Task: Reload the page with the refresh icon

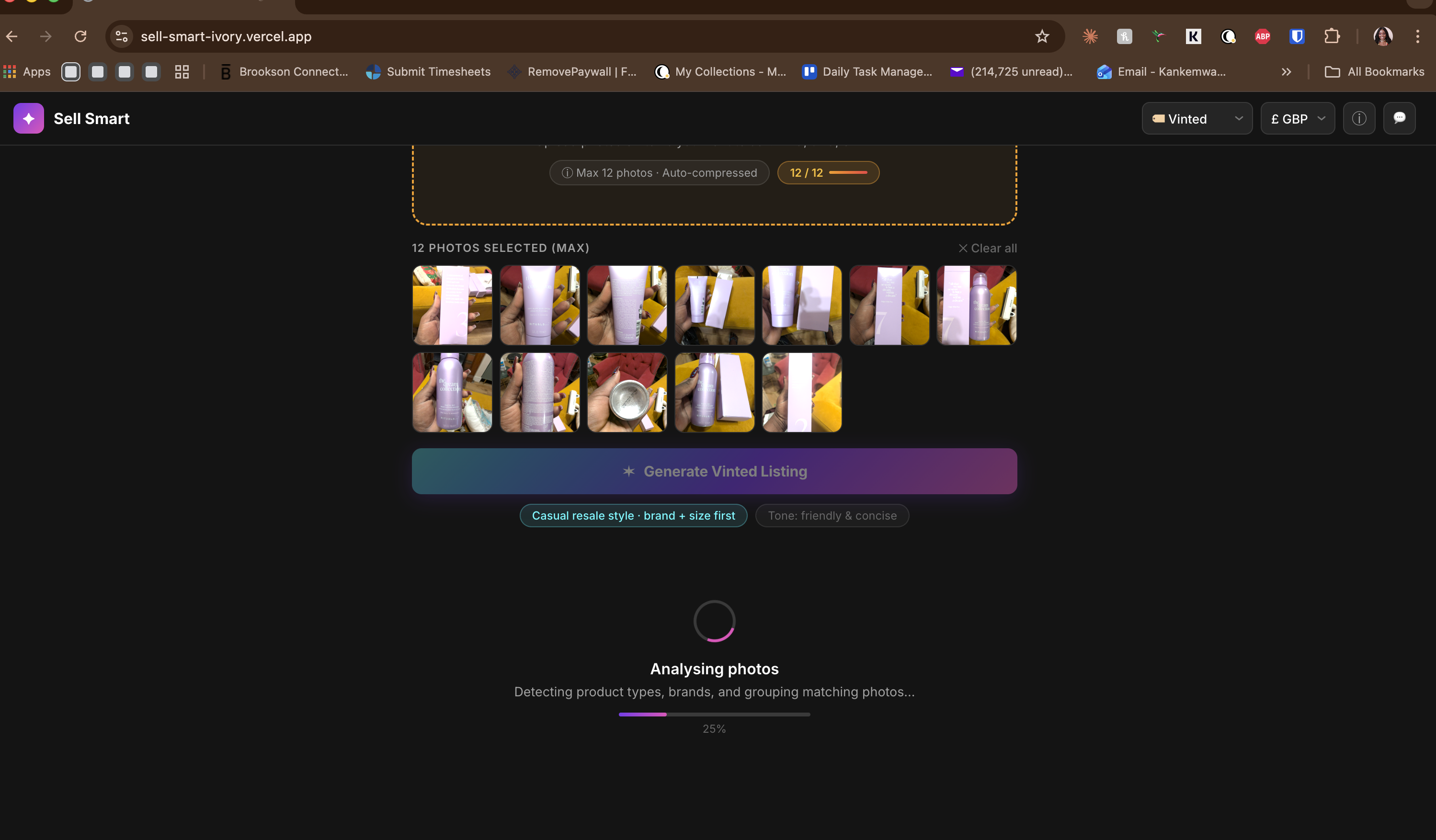Action: coord(80,36)
